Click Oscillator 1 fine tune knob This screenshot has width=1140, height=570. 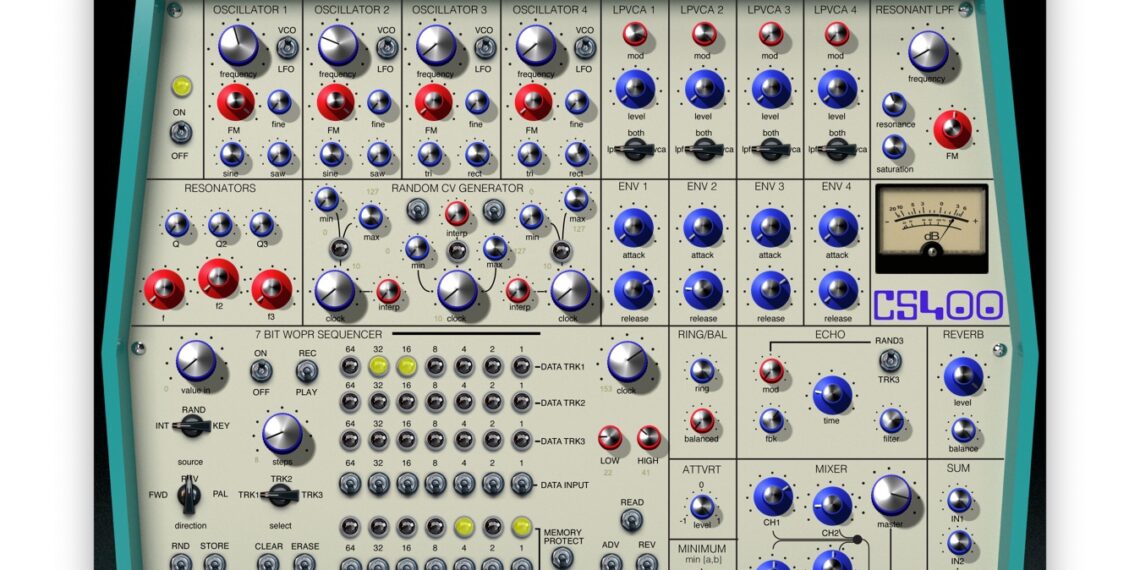[279, 103]
